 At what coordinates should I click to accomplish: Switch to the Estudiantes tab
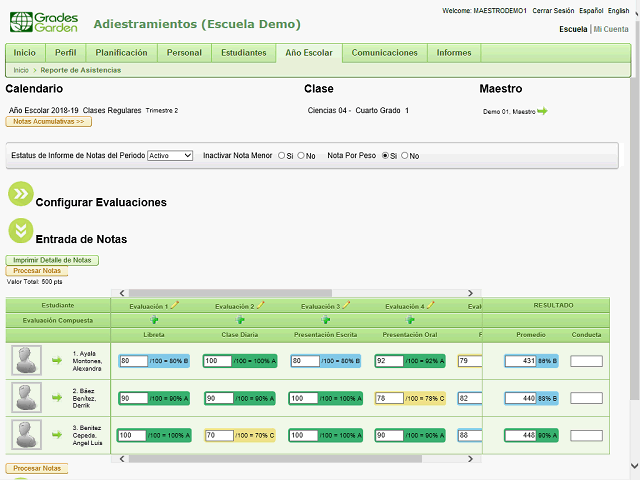pyautogui.click(x=243, y=53)
